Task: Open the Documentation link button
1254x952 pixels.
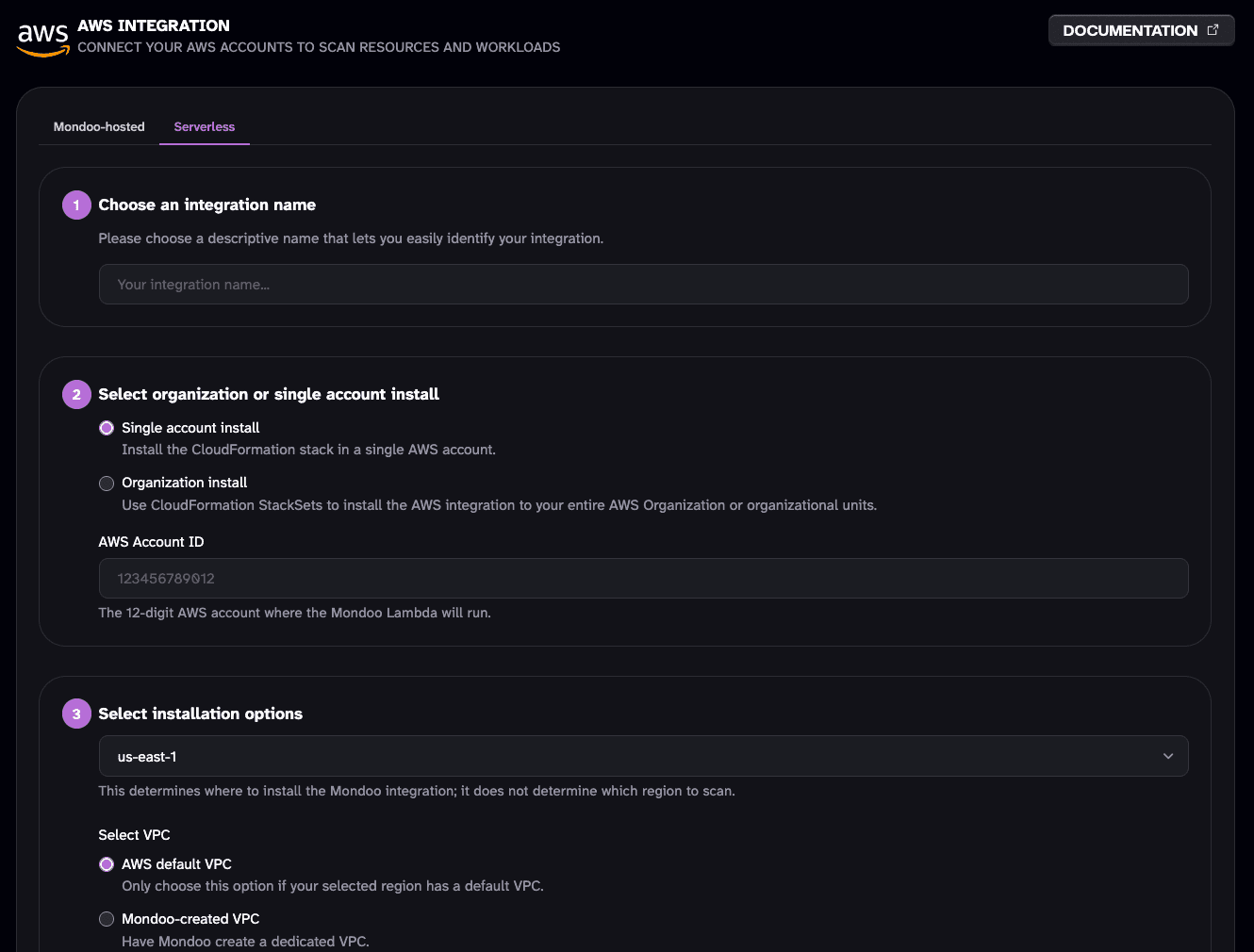Action: [1141, 30]
